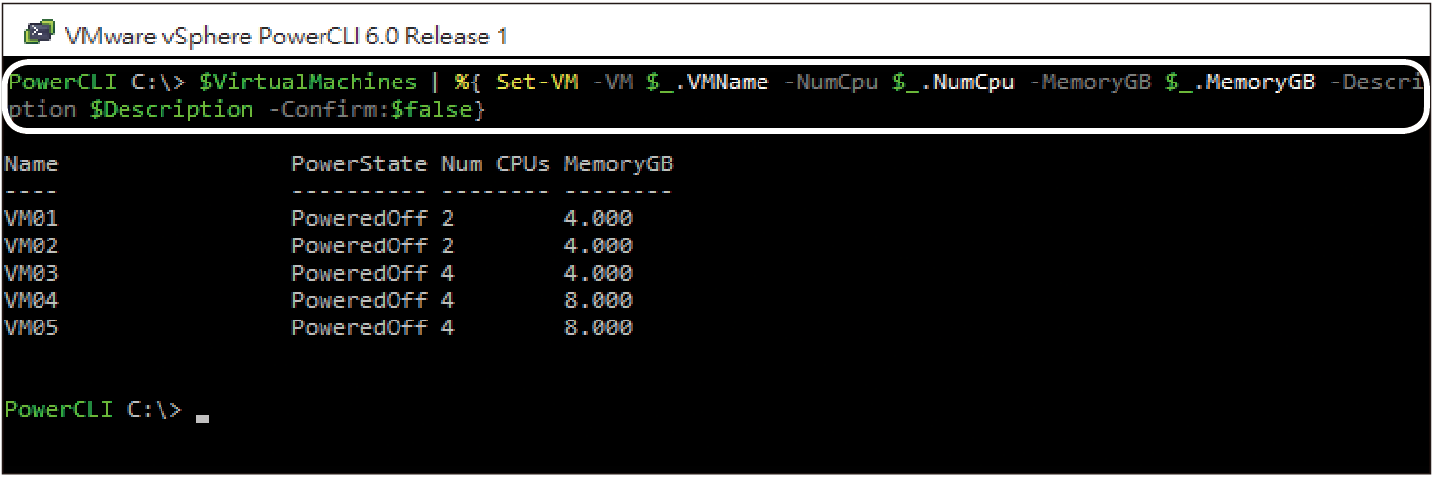
Task: Click the PoweredOff state of VM01
Action: pyautogui.click(x=359, y=218)
